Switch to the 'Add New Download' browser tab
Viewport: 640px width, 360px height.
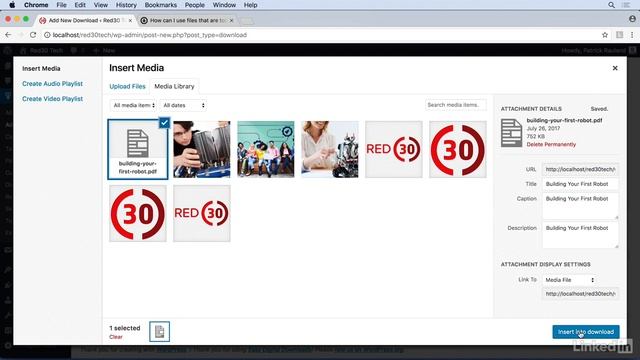click(x=84, y=20)
